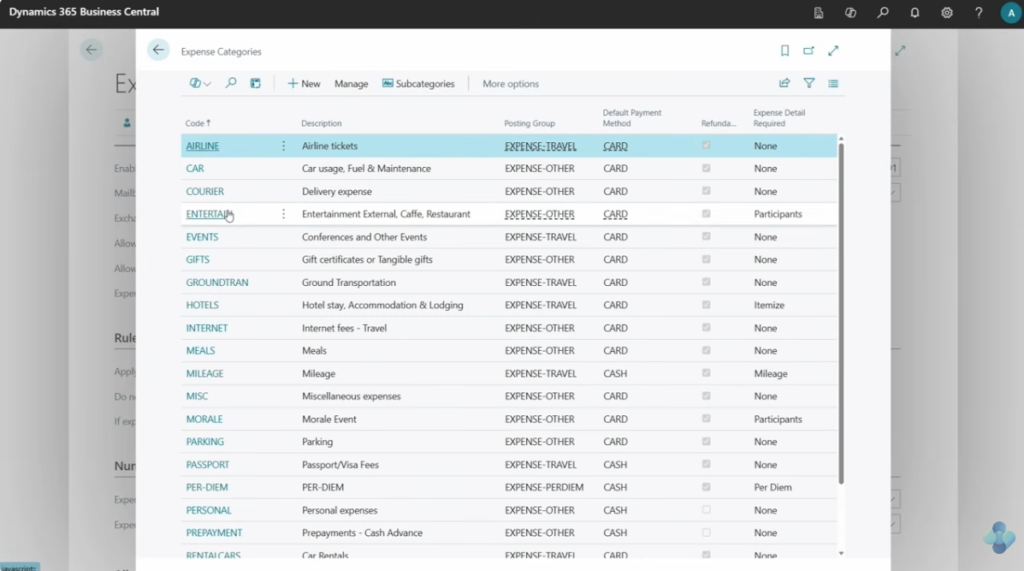Click the bookmark icon in the page header

click(785, 50)
